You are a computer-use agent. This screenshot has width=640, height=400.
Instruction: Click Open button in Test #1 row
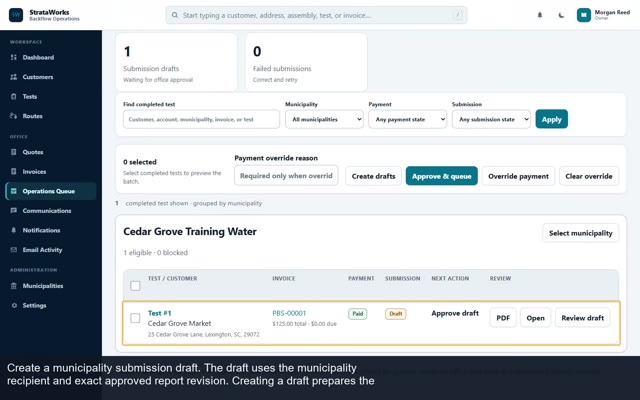tap(535, 318)
